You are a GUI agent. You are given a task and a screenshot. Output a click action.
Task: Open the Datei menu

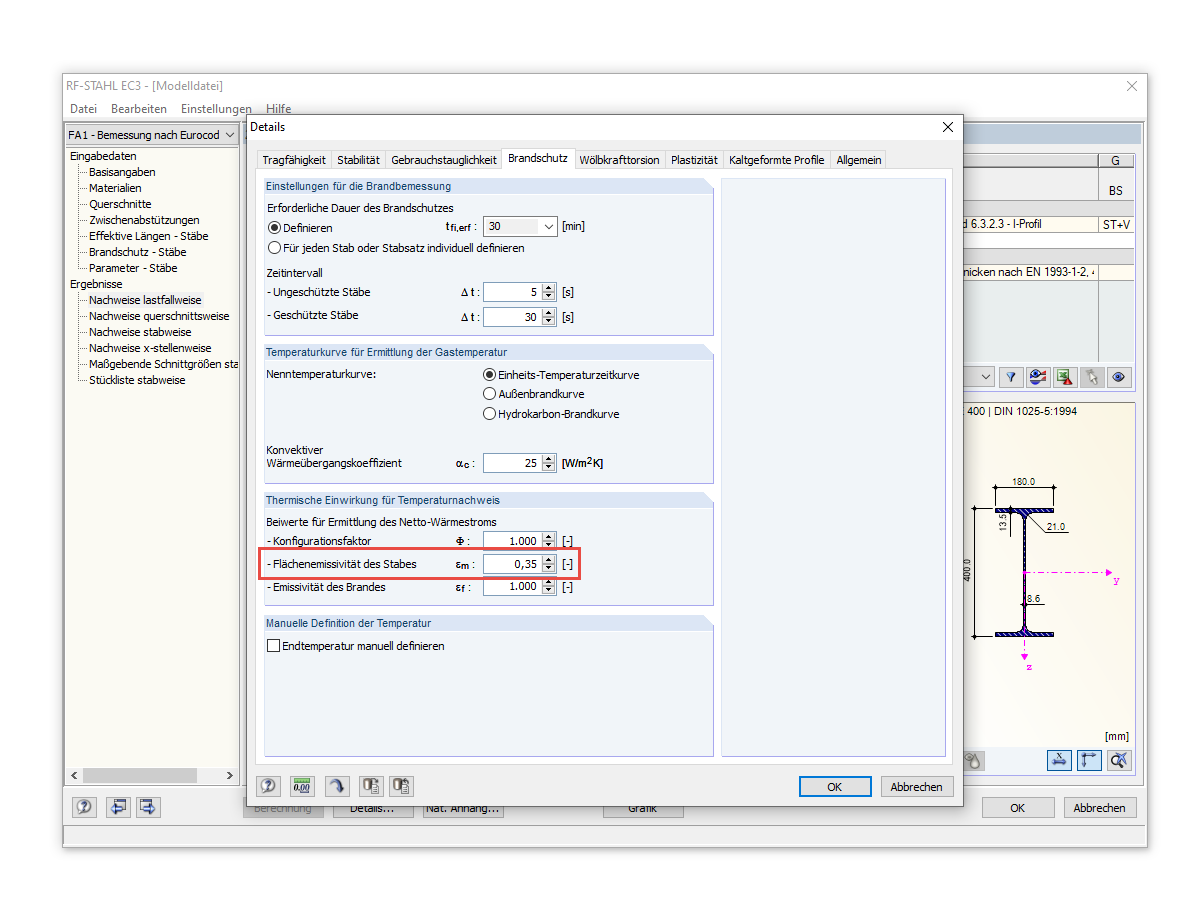(83, 108)
